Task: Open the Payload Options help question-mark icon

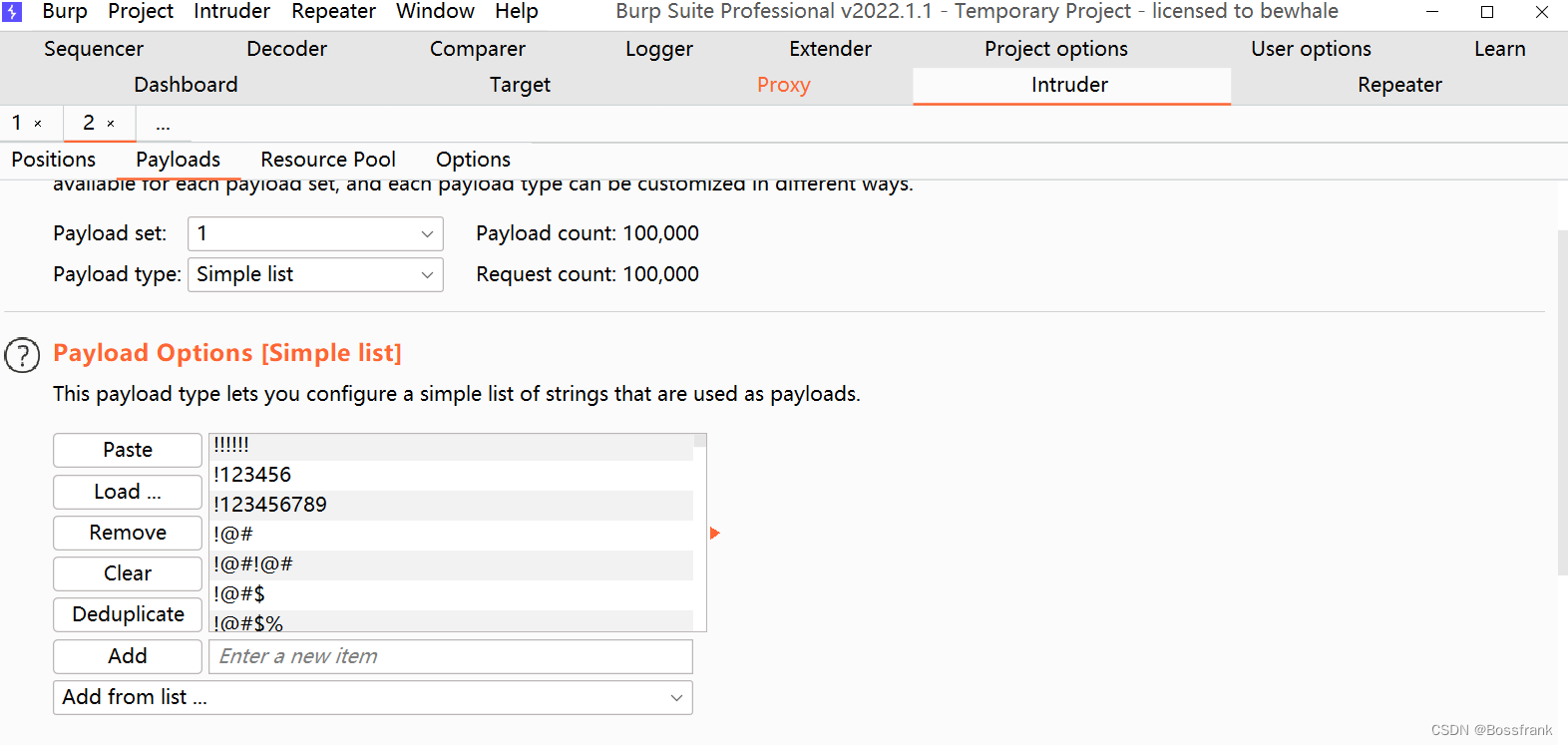Action: (22, 355)
